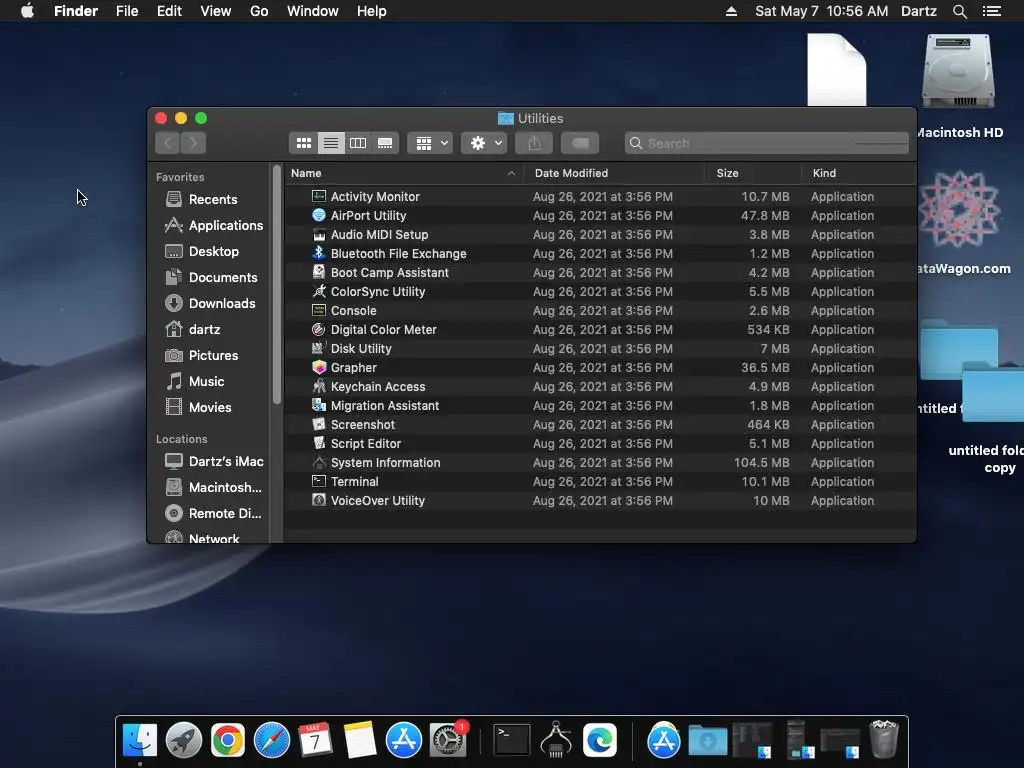
Task: Go forward with the right arrow button
Action: (193, 143)
